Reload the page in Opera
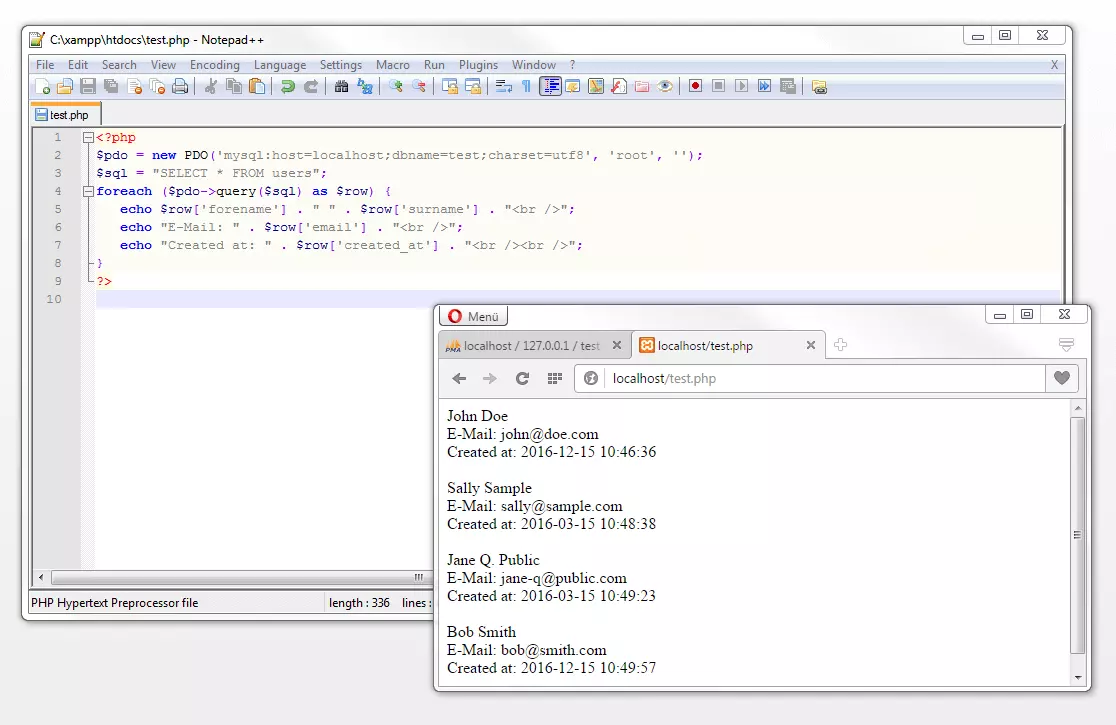 522,379
